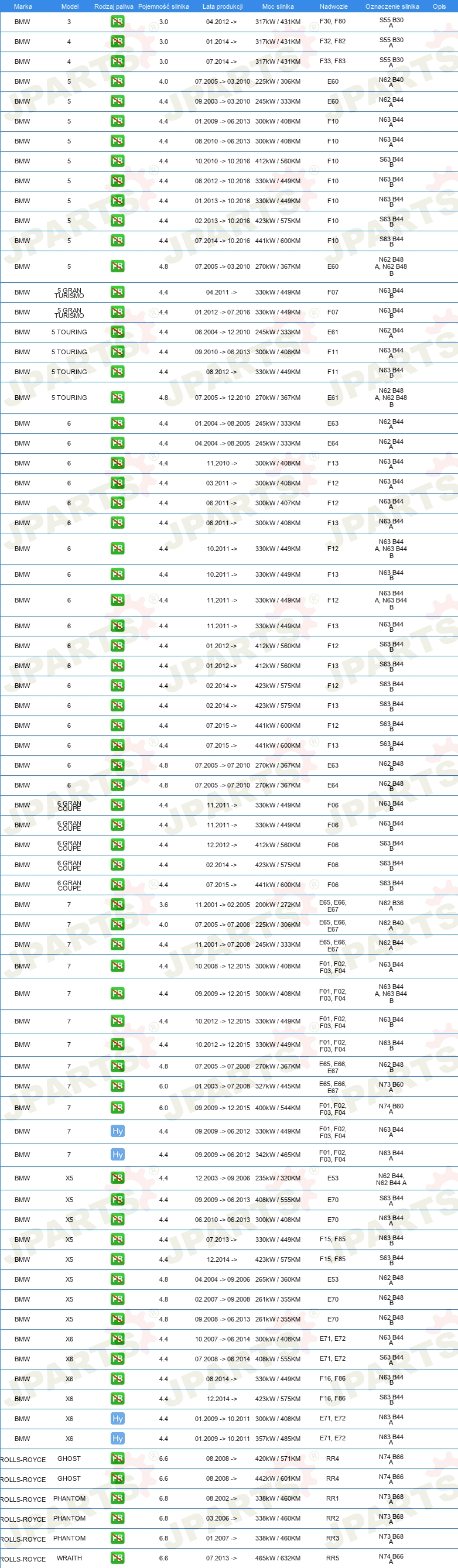Select the '261kW / 355KM' cell in 02.2007 row

278,1300
